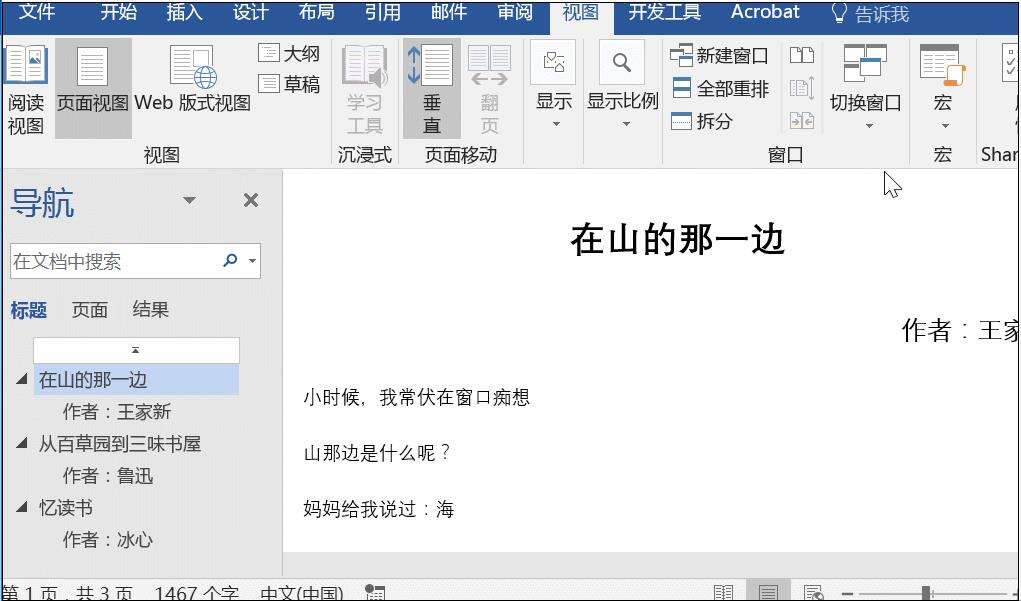Open the Outline view (大纲)
The height and width of the screenshot is (601, 1021).
288,53
